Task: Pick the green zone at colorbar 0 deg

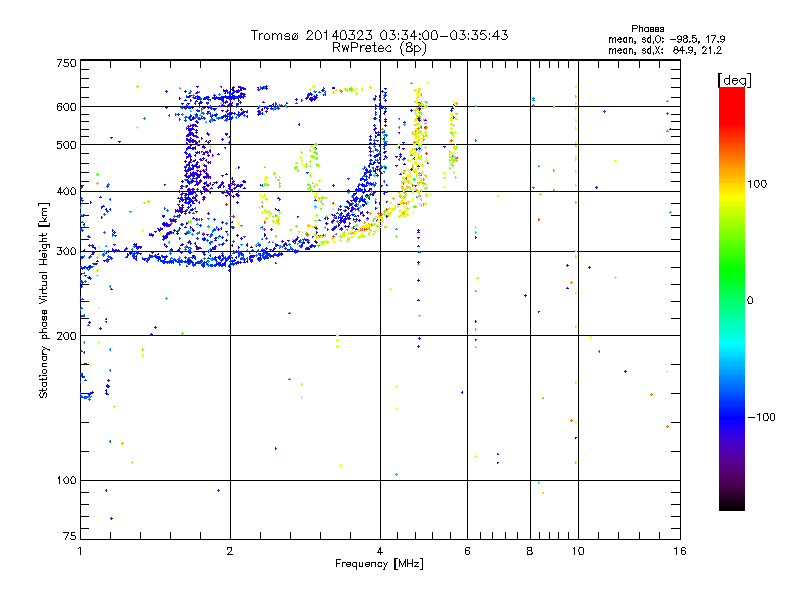Action: coord(732,300)
